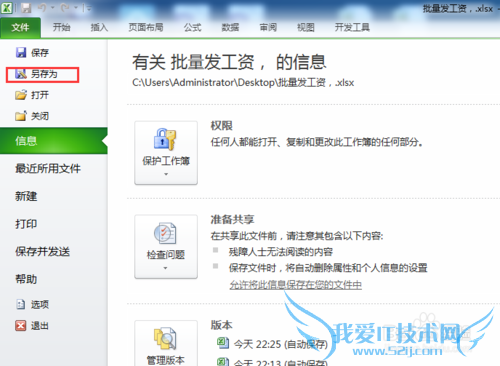
Task: Select 新建 in the file sidebar
Action: pos(26,196)
